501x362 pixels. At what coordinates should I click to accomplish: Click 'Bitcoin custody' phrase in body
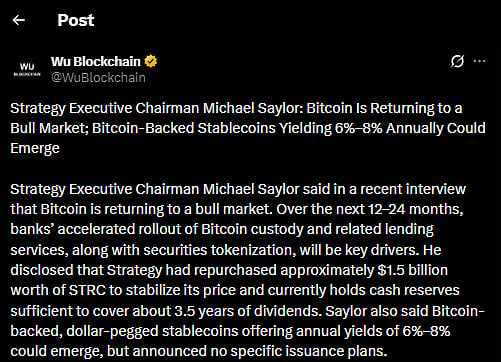pyautogui.click(x=252, y=229)
